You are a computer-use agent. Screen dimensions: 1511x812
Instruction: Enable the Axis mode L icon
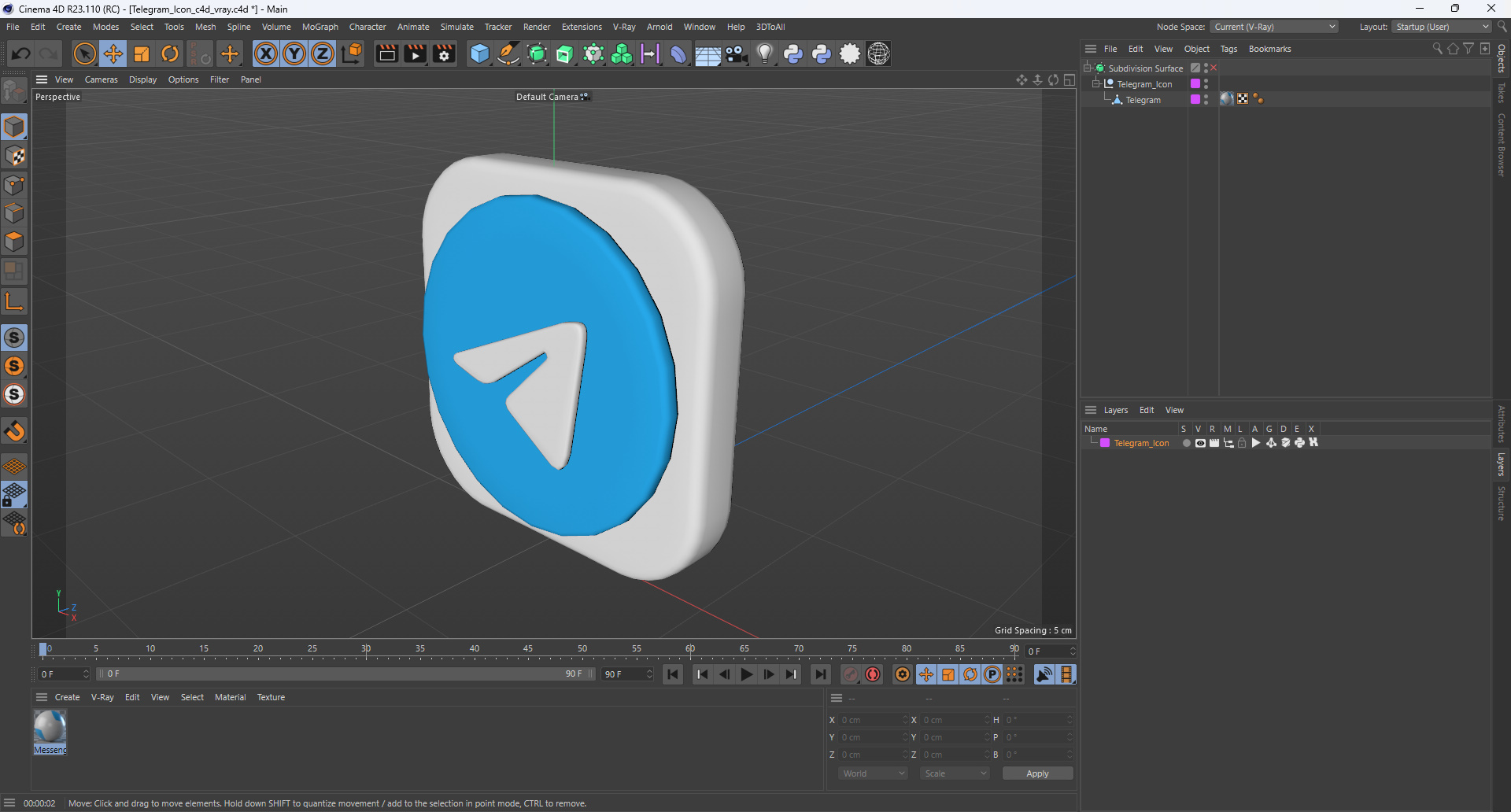tap(14, 301)
